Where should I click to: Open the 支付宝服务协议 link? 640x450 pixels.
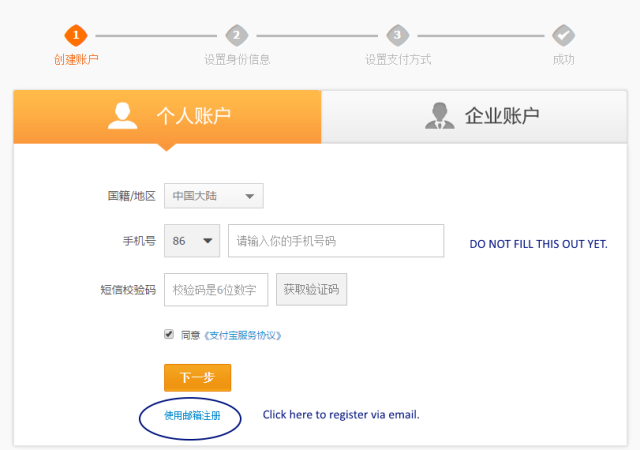pyautogui.click(x=243, y=336)
